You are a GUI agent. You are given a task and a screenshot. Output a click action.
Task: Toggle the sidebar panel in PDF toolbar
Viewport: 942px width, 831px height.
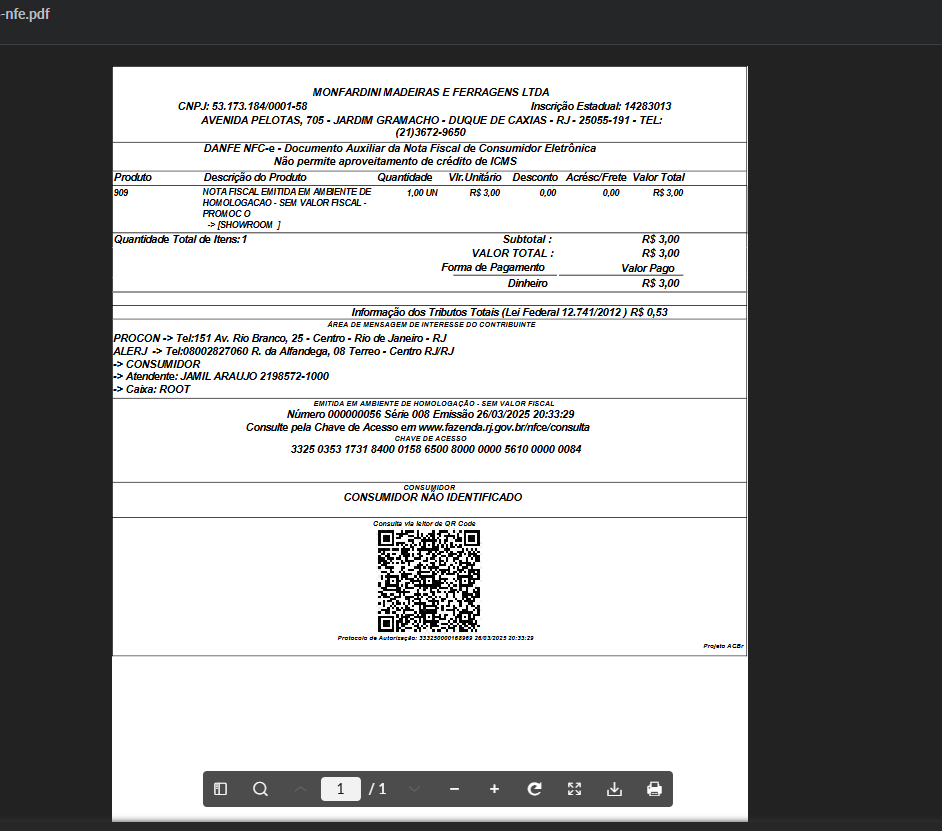pyautogui.click(x=220, y=789)
